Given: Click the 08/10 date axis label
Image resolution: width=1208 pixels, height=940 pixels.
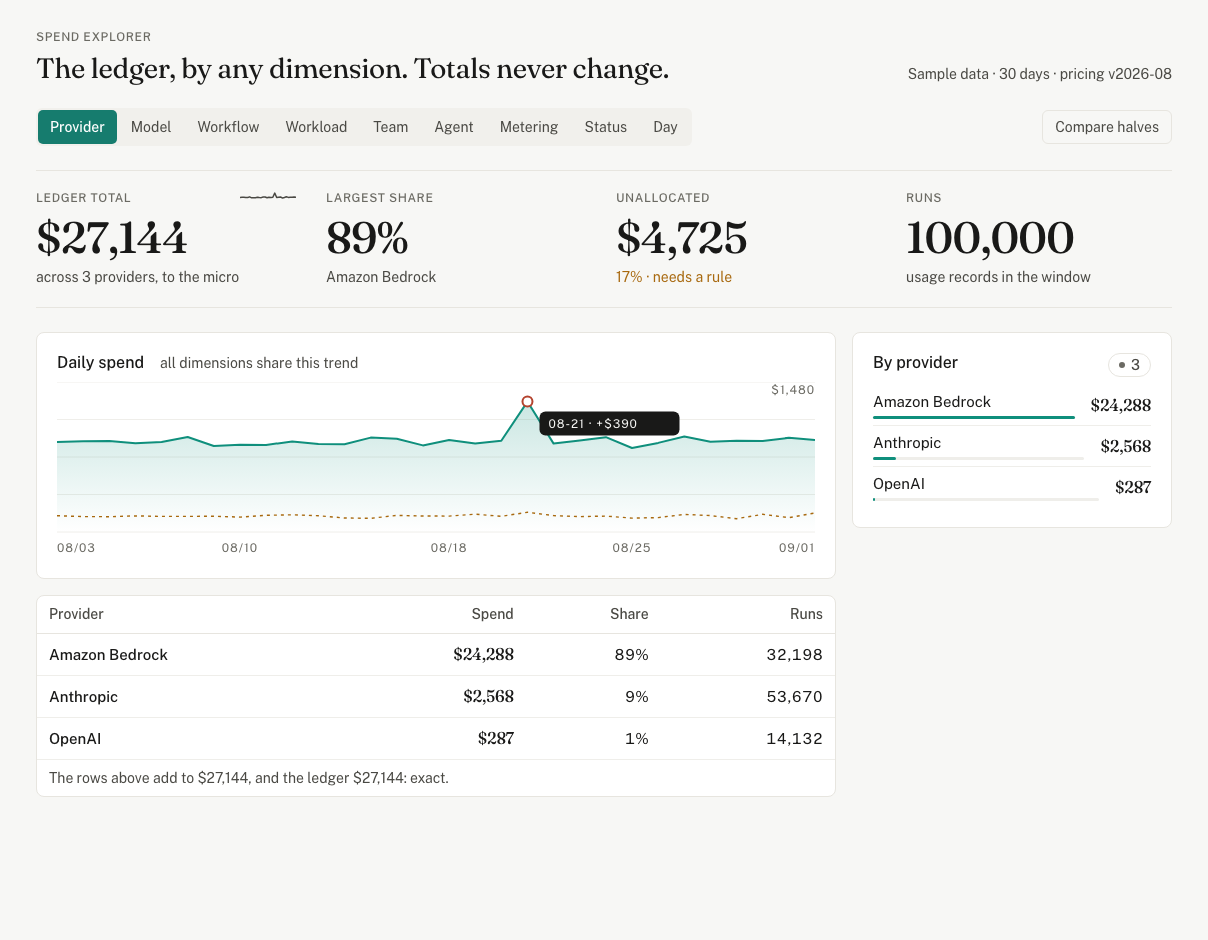Looking at the screenshot, I should (239, 548).
